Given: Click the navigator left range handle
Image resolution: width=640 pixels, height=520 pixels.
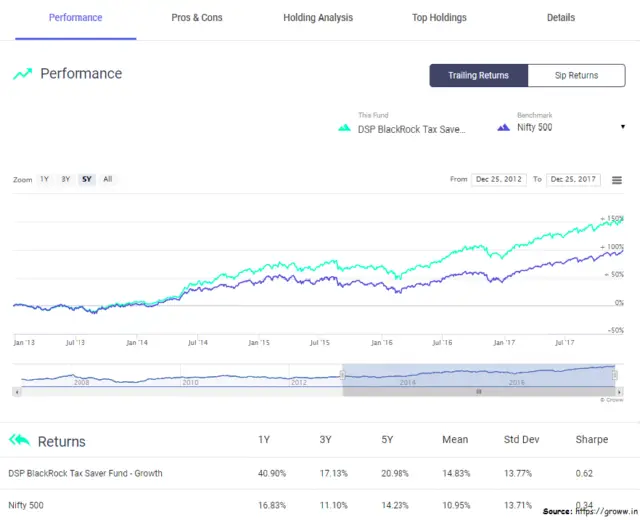Looking at the screenshot, I should [342, 375].
